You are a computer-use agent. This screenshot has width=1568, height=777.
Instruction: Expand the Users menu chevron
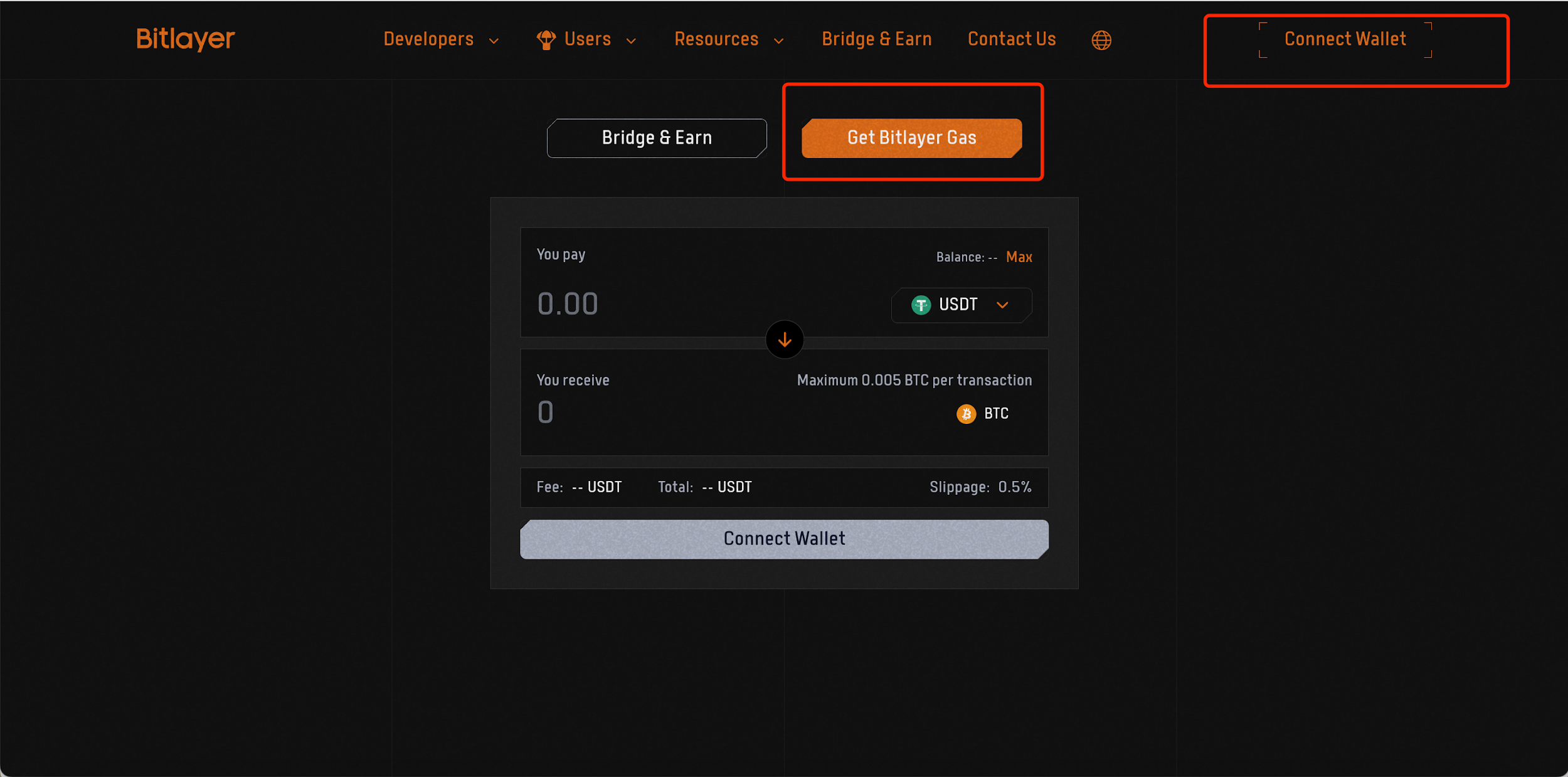point(632,41)
